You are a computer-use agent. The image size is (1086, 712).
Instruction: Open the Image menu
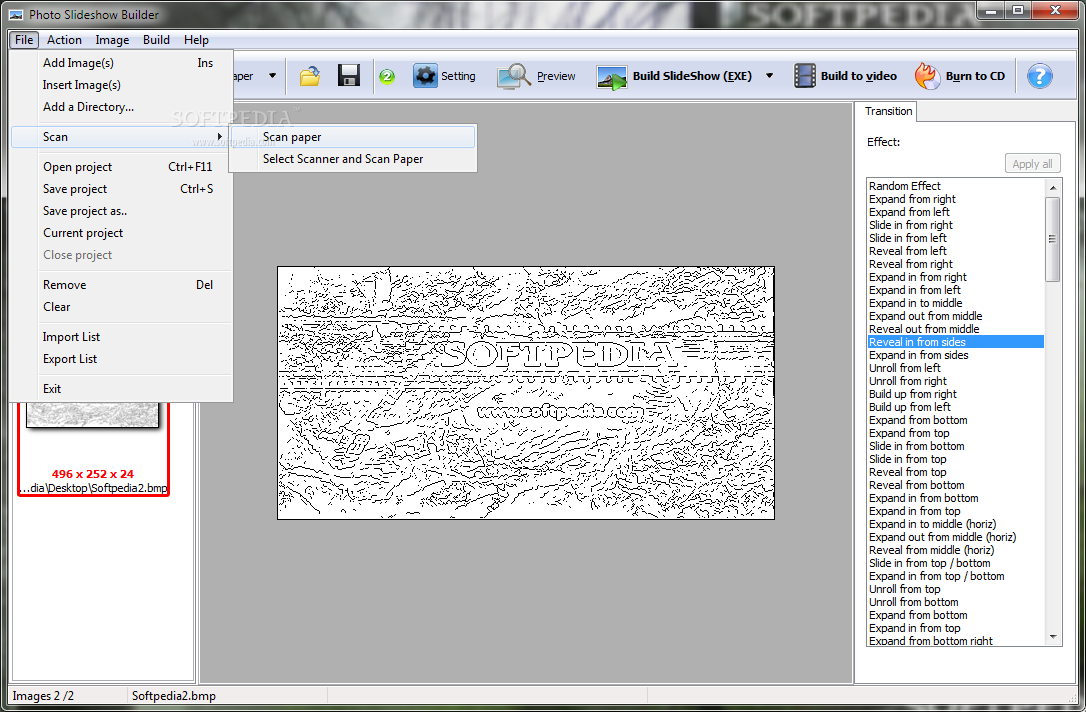[x=112, y=39]
